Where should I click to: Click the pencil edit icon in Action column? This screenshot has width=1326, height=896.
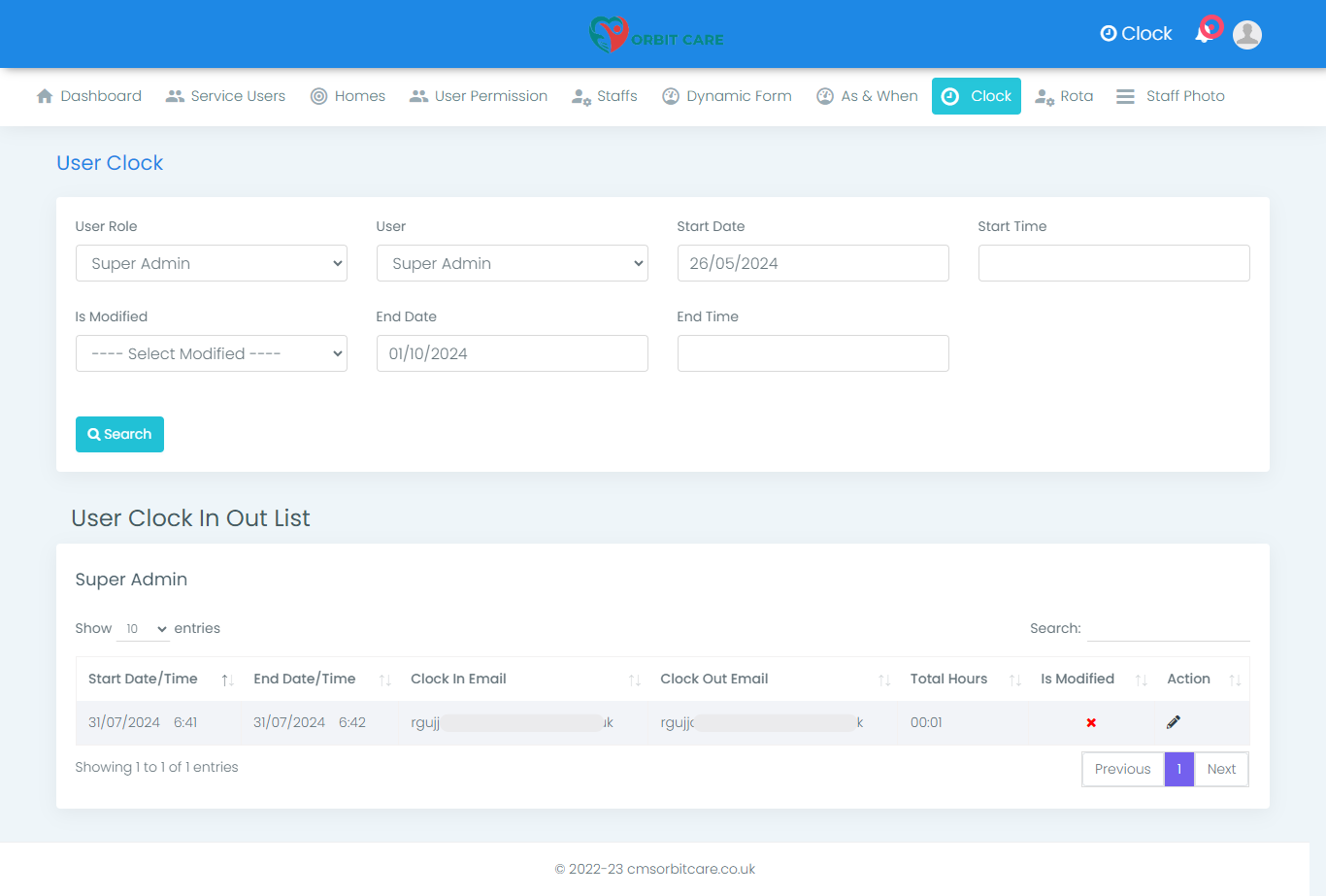[1173, 722]
